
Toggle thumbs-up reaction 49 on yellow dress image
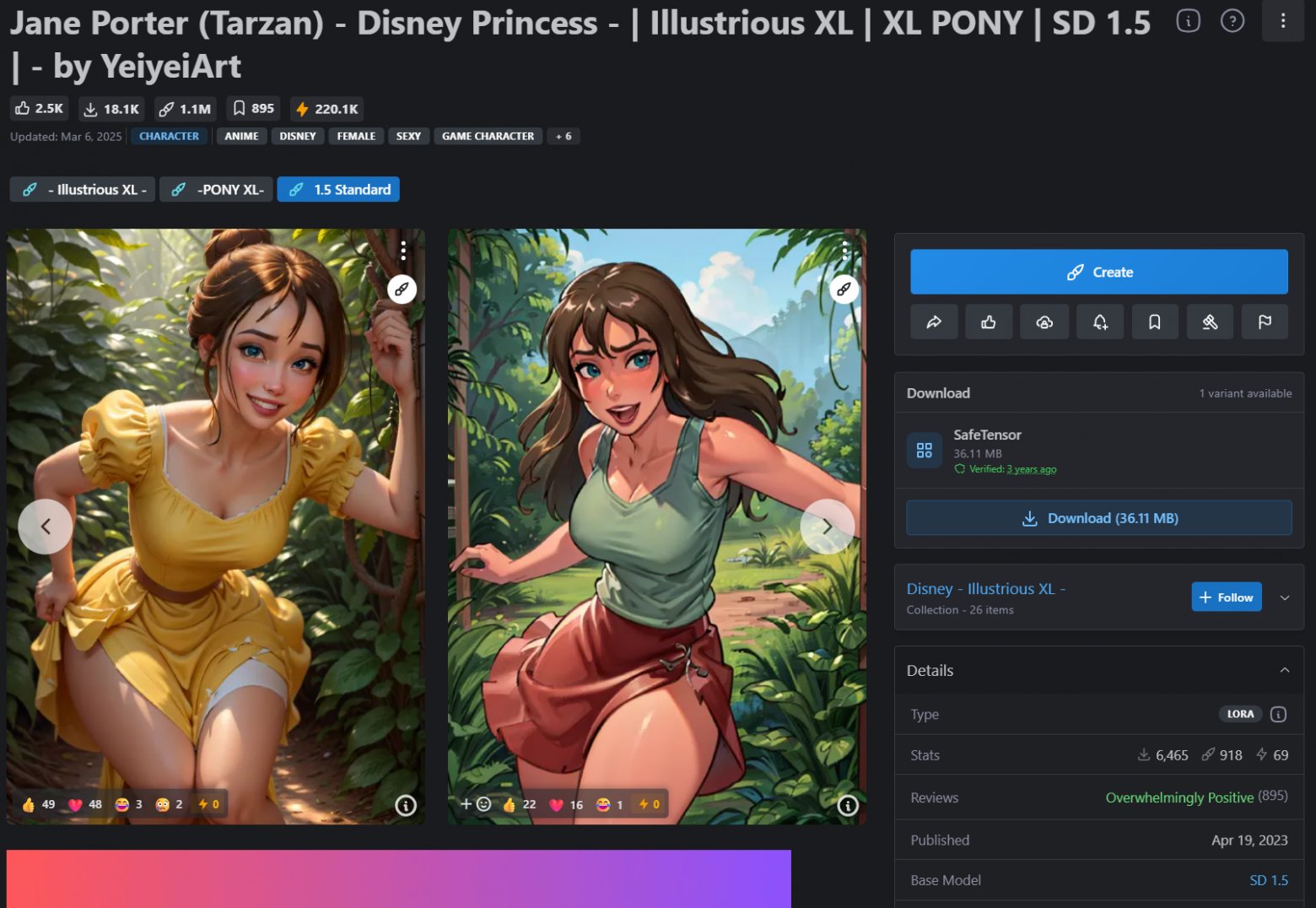click(x=38, y=804)
